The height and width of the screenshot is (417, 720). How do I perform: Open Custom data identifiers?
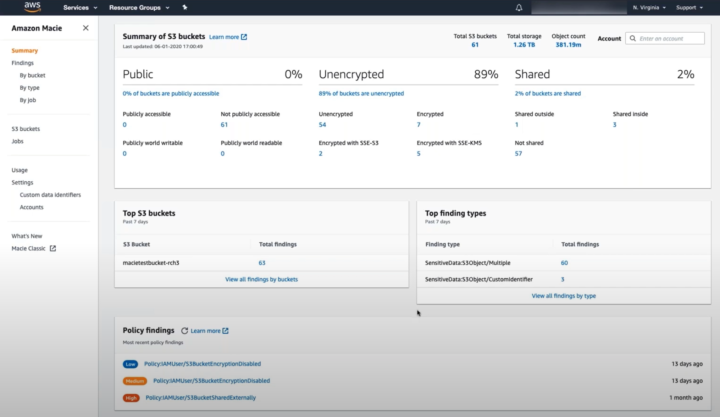[x=50, y=195]
